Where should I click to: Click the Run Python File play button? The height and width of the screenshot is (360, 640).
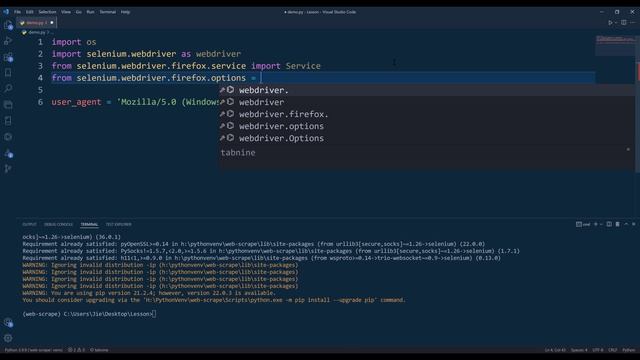click(610, 23)
